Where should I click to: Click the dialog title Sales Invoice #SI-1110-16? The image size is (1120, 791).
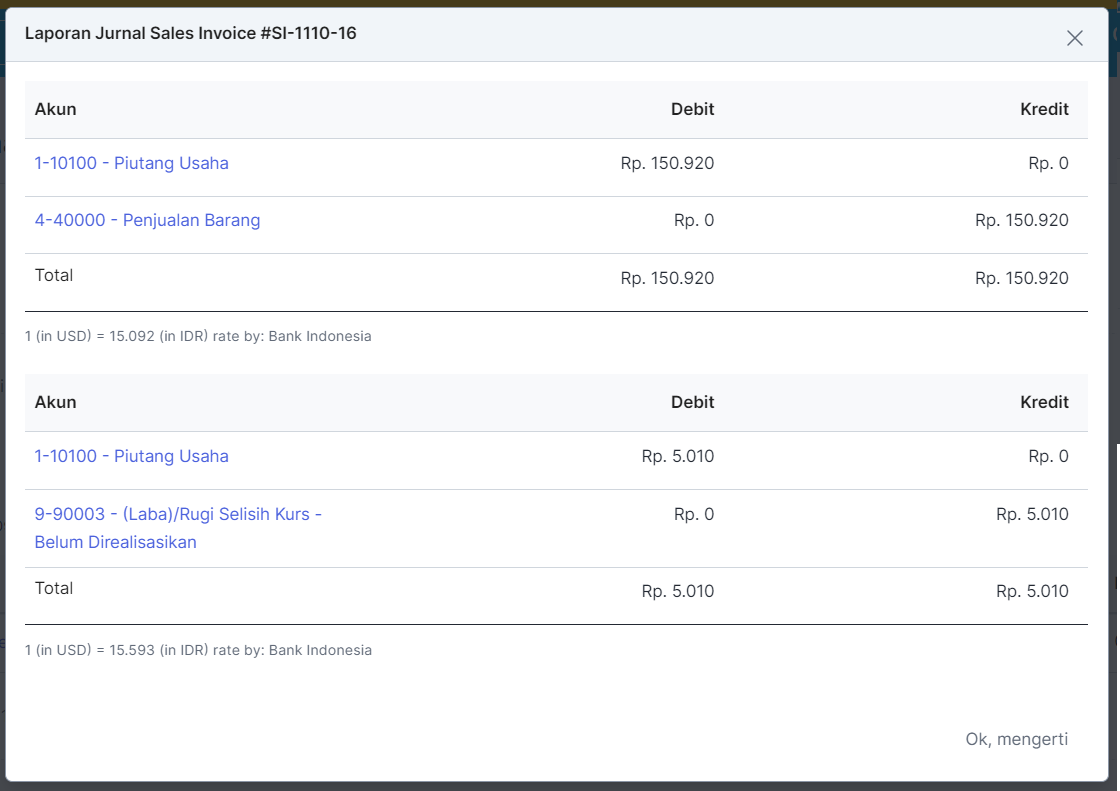click(x=190, y=33)
